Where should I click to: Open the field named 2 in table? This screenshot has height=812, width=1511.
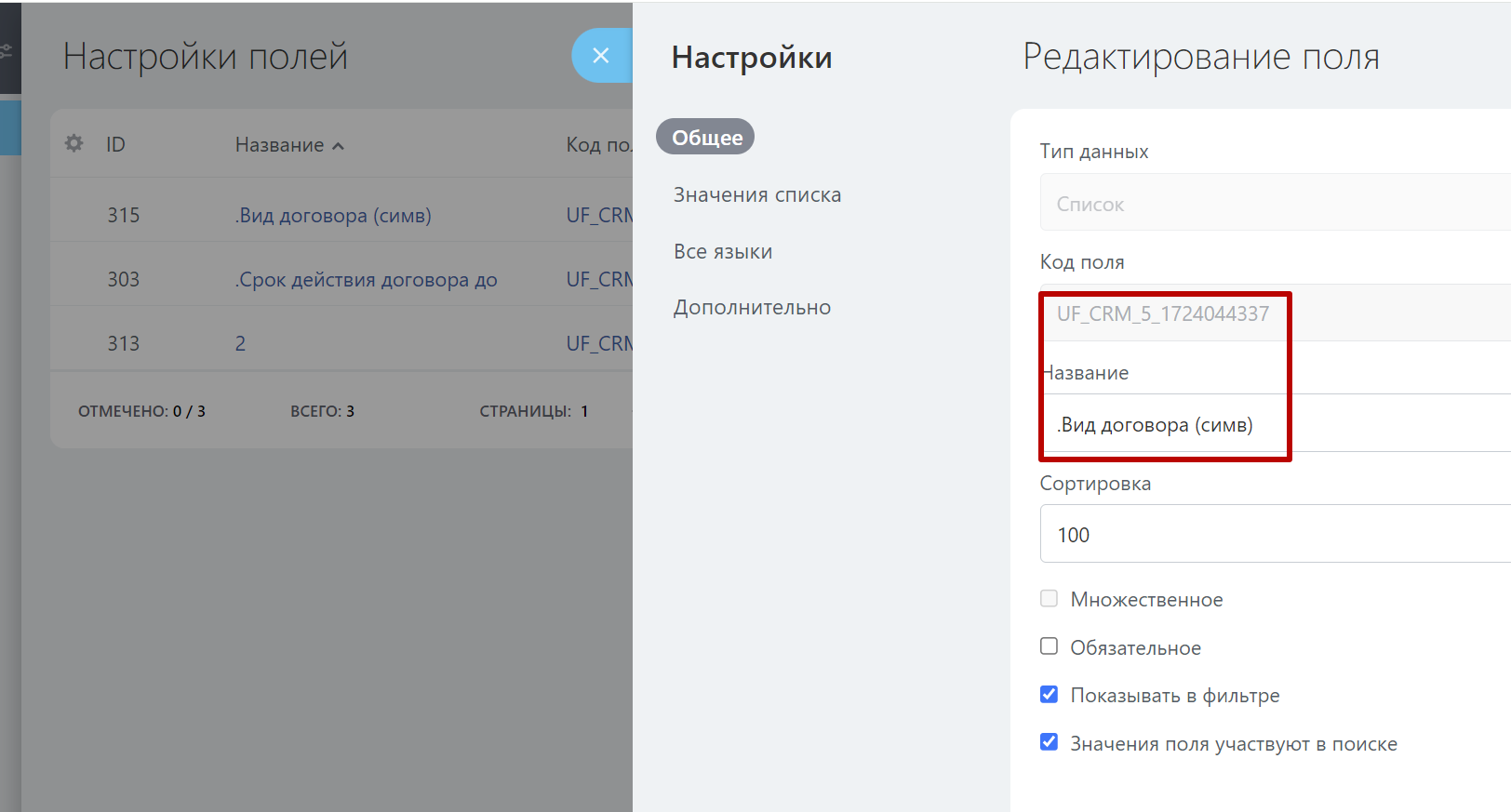tap(240, 344)
